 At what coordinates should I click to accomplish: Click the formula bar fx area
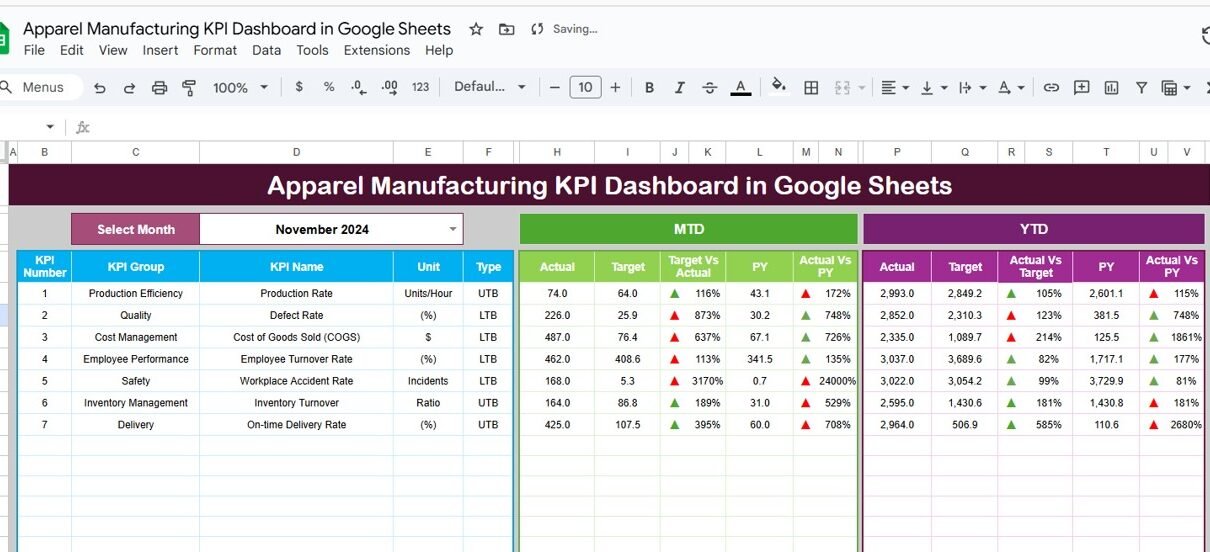84,127
